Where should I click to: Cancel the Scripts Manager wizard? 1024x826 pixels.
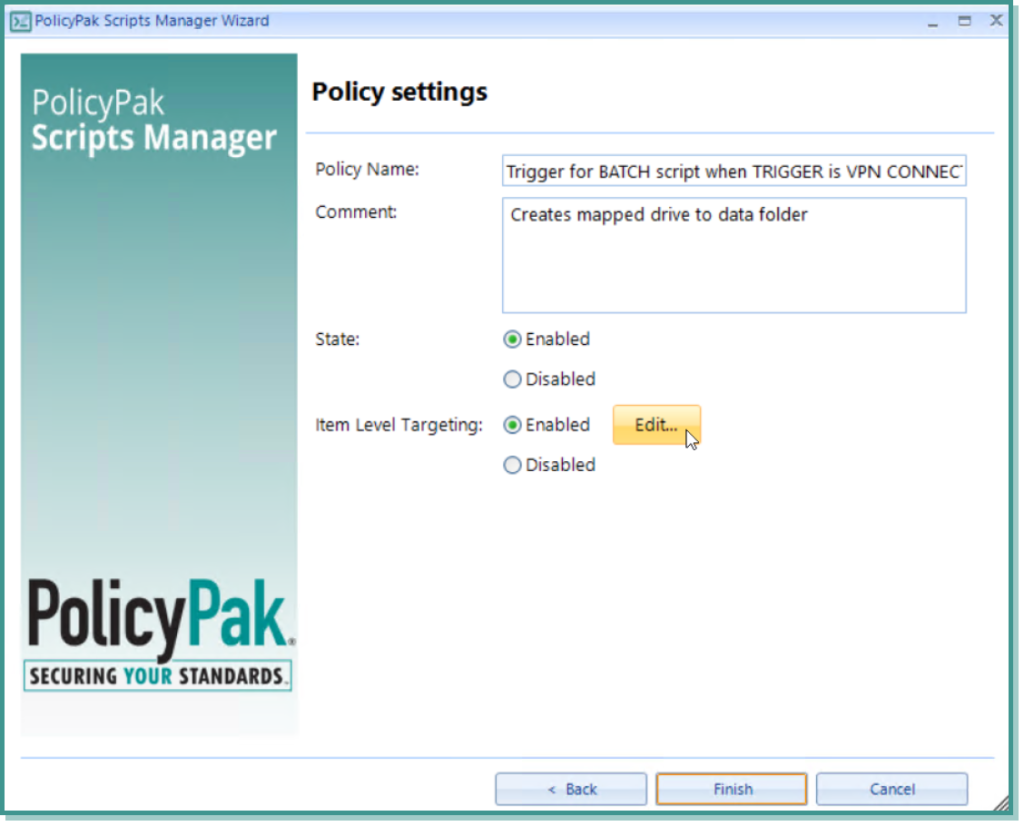[x=891, y=789]
